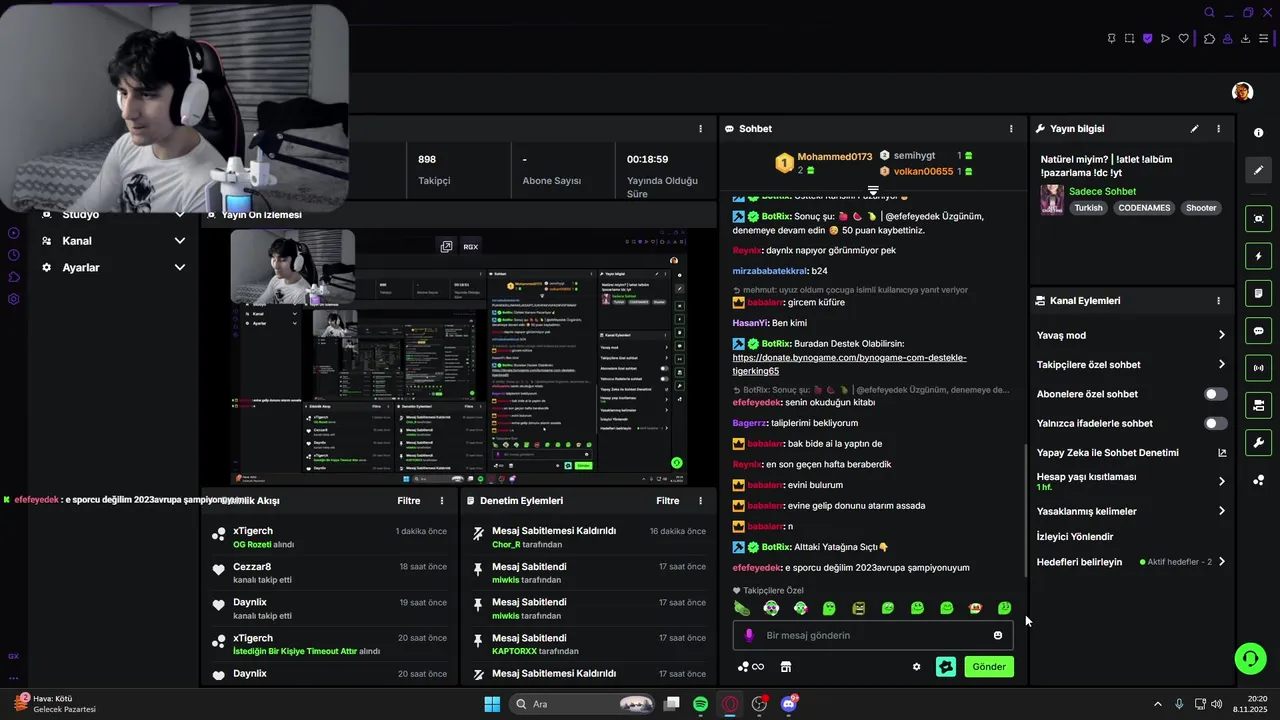Open Spotify from the taskbar
Screen dimensions: 1280x720
pos(700,704)
